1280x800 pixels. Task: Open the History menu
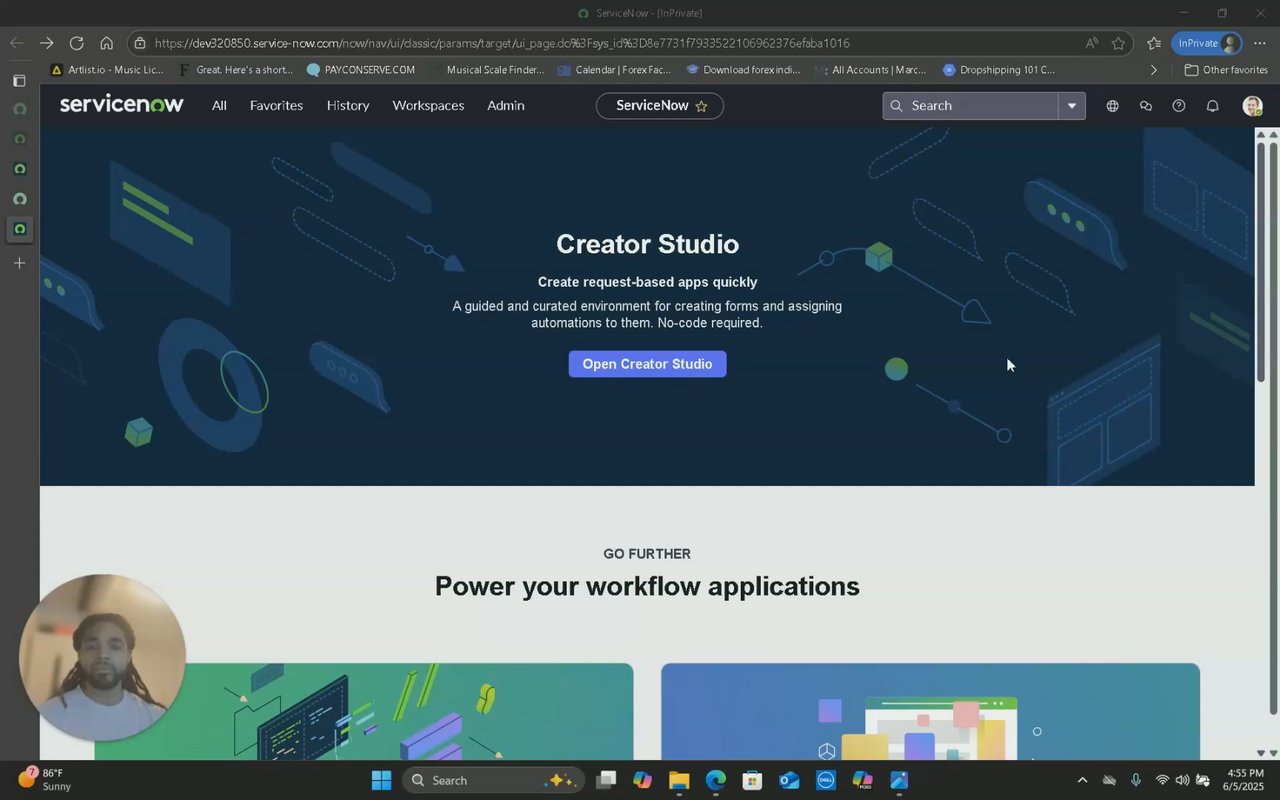348,105
